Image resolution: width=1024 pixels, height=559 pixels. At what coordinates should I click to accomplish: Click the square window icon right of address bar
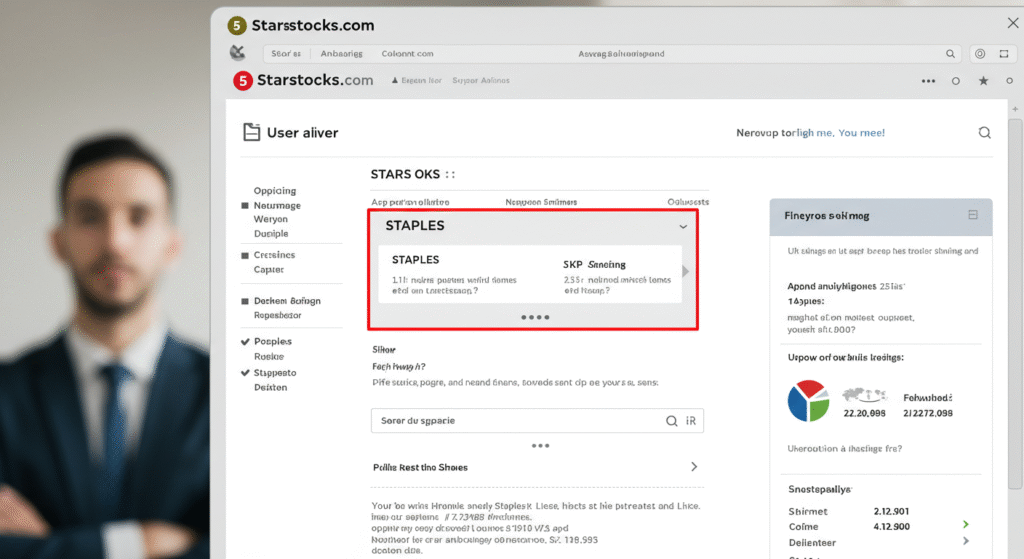point(1004,54)
